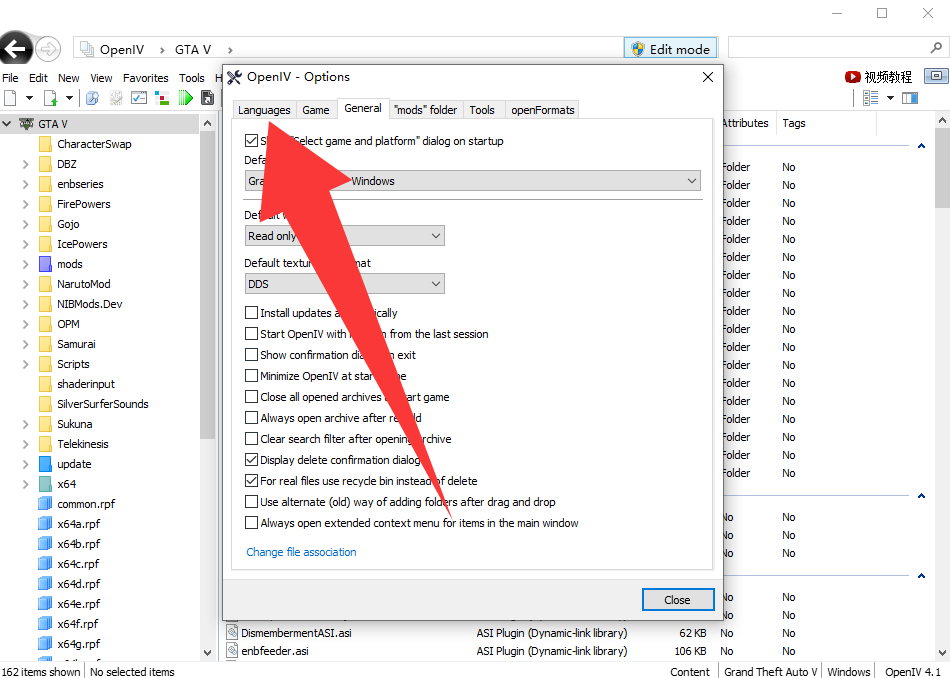Click the Close button in Options dialog
This screenshot has height=678, width=950.
point(677,600)
